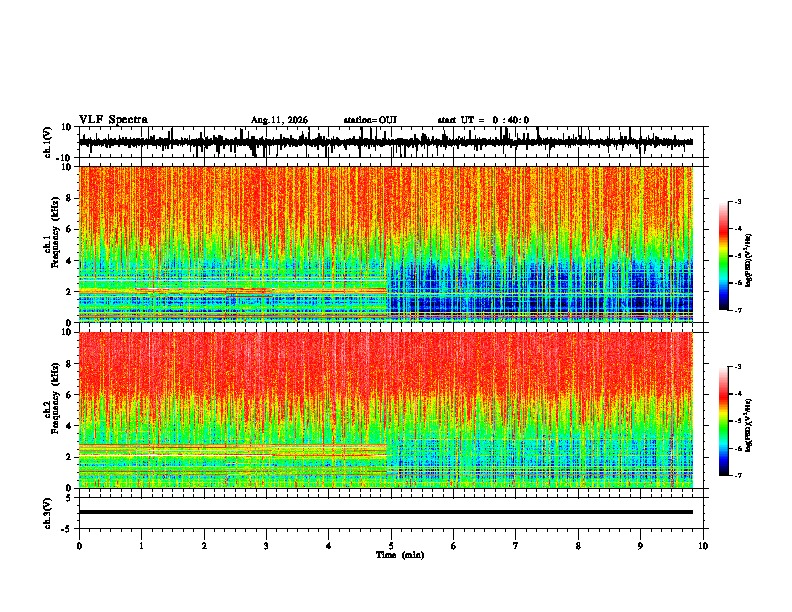Click ch.2 frequency axis '2' kHz label
The height and width of the screenshot is (612, 792).
point(69,457)
